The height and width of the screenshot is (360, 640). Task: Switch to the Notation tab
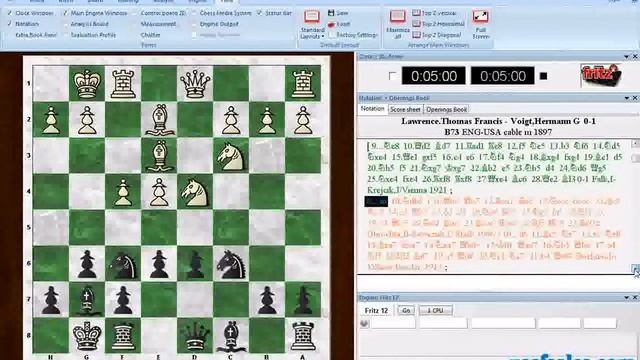point(373,109)
